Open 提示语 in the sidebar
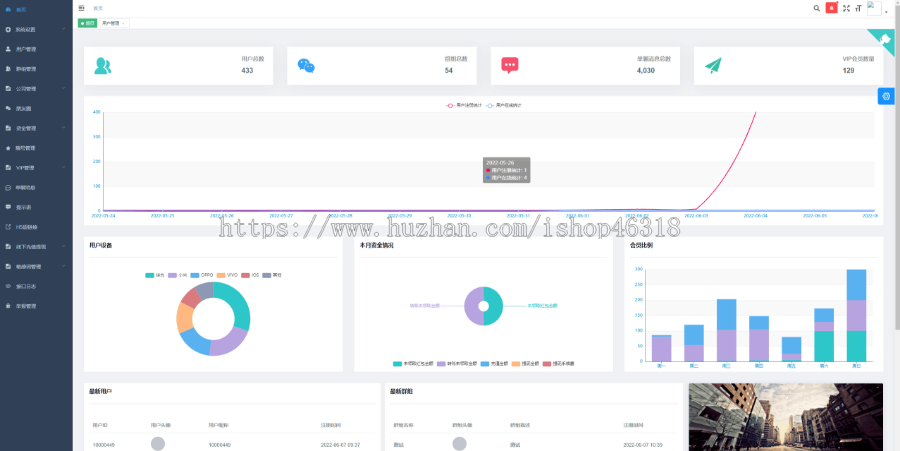 36,207
